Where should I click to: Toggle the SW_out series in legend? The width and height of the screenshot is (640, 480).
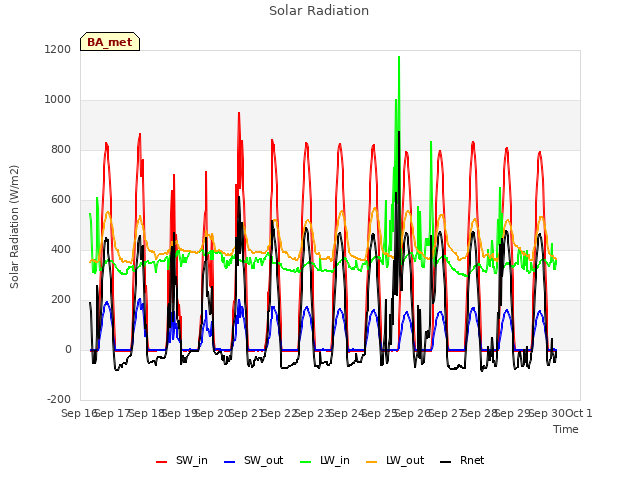pos(253,461)
